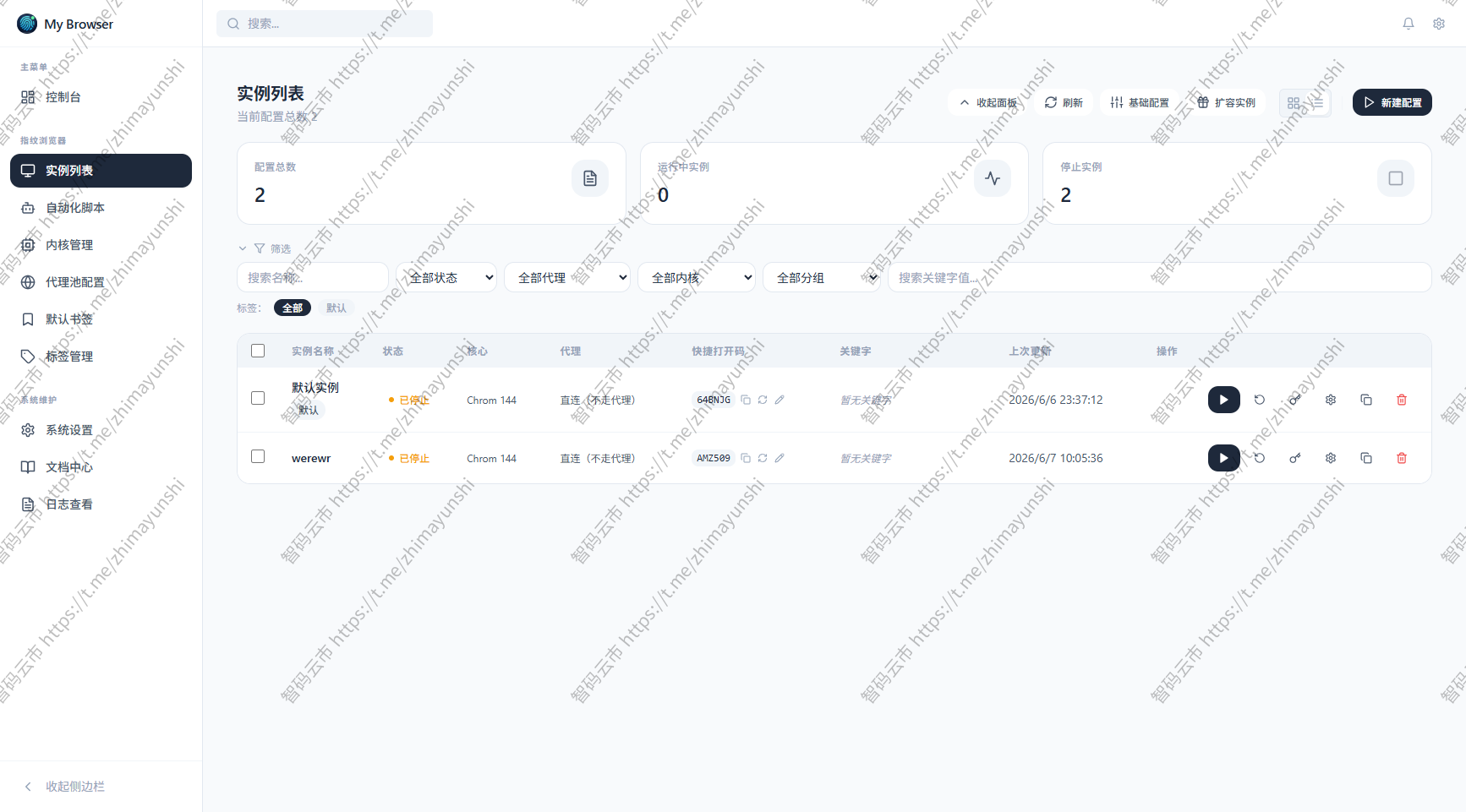Delete the werewr instance with trash icon
This screenshot has height=812, width=1466.
point(1402,458)
